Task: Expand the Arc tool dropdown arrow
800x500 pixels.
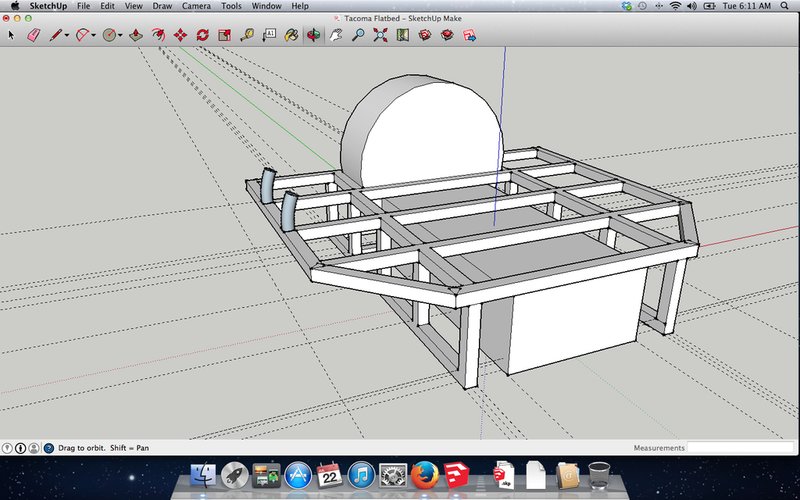Action: coord(93,35)
